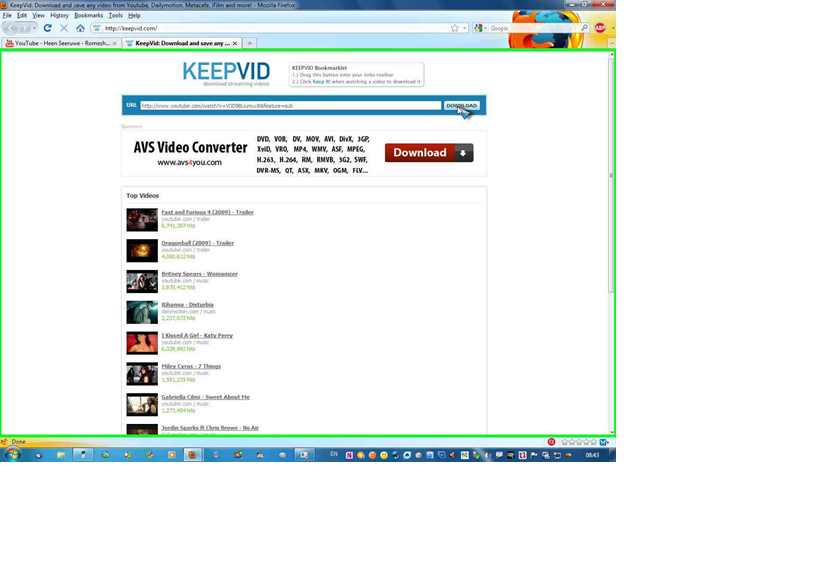This screenshot has width=818, height=581.
Task: Open Fast and Furious 4 Trailer link
Action: point(207,212)
